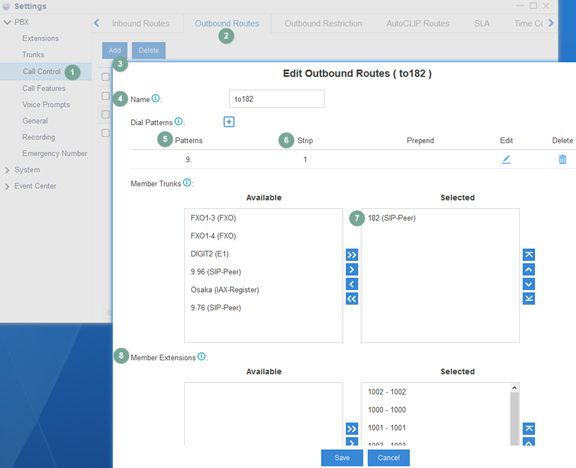This screenshot has height=468, width=576.
Task: Open the Outbound Restriction tab
Action: [x=323, y=24]
